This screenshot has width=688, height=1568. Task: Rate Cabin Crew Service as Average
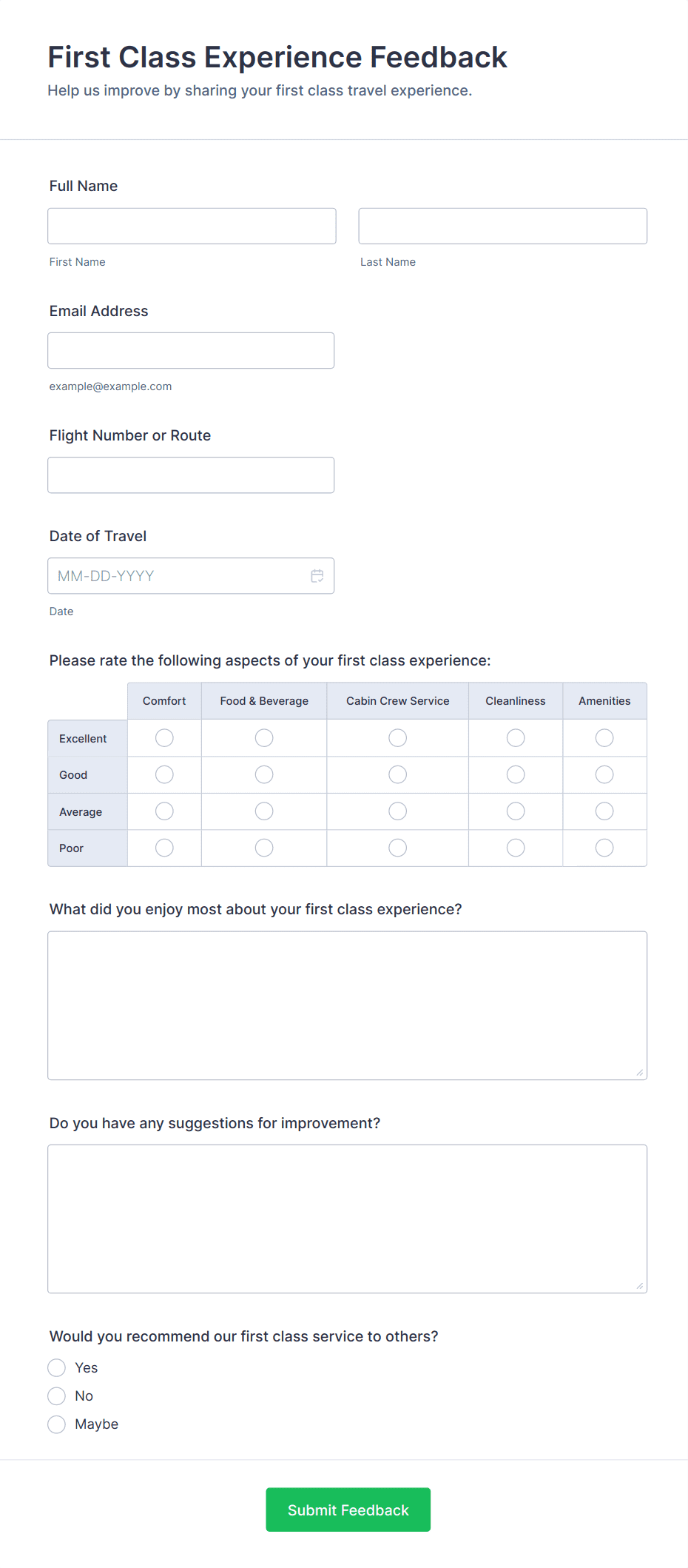pyautogui.click(x=398, y=811)
